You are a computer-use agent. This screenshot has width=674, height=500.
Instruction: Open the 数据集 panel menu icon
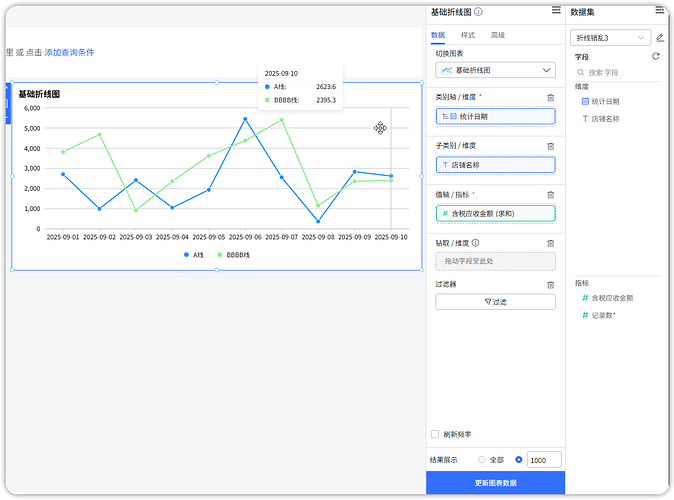tap(659, 10)
